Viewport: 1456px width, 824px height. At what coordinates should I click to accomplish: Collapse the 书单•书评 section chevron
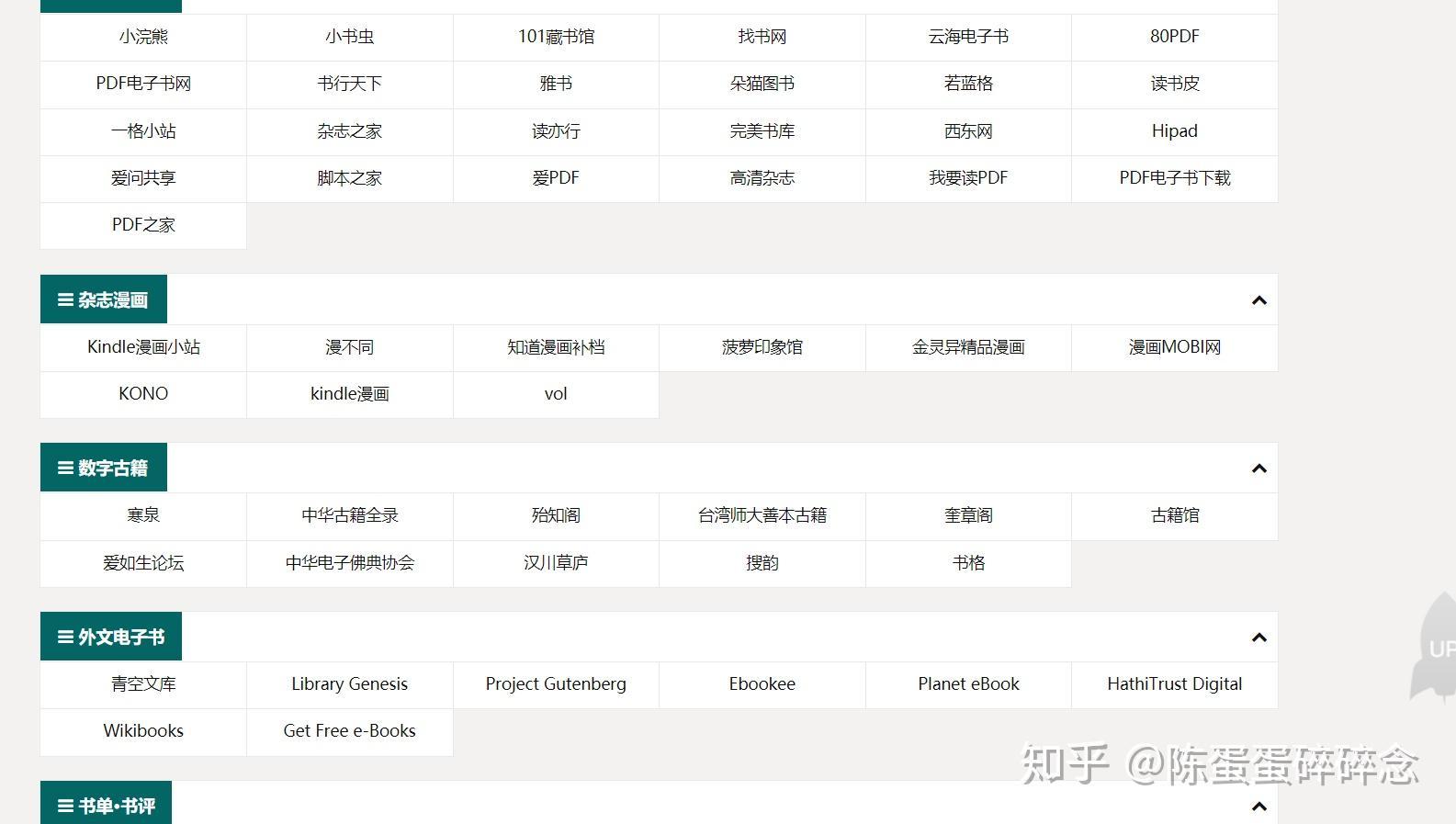click(x=1258, y=807)
